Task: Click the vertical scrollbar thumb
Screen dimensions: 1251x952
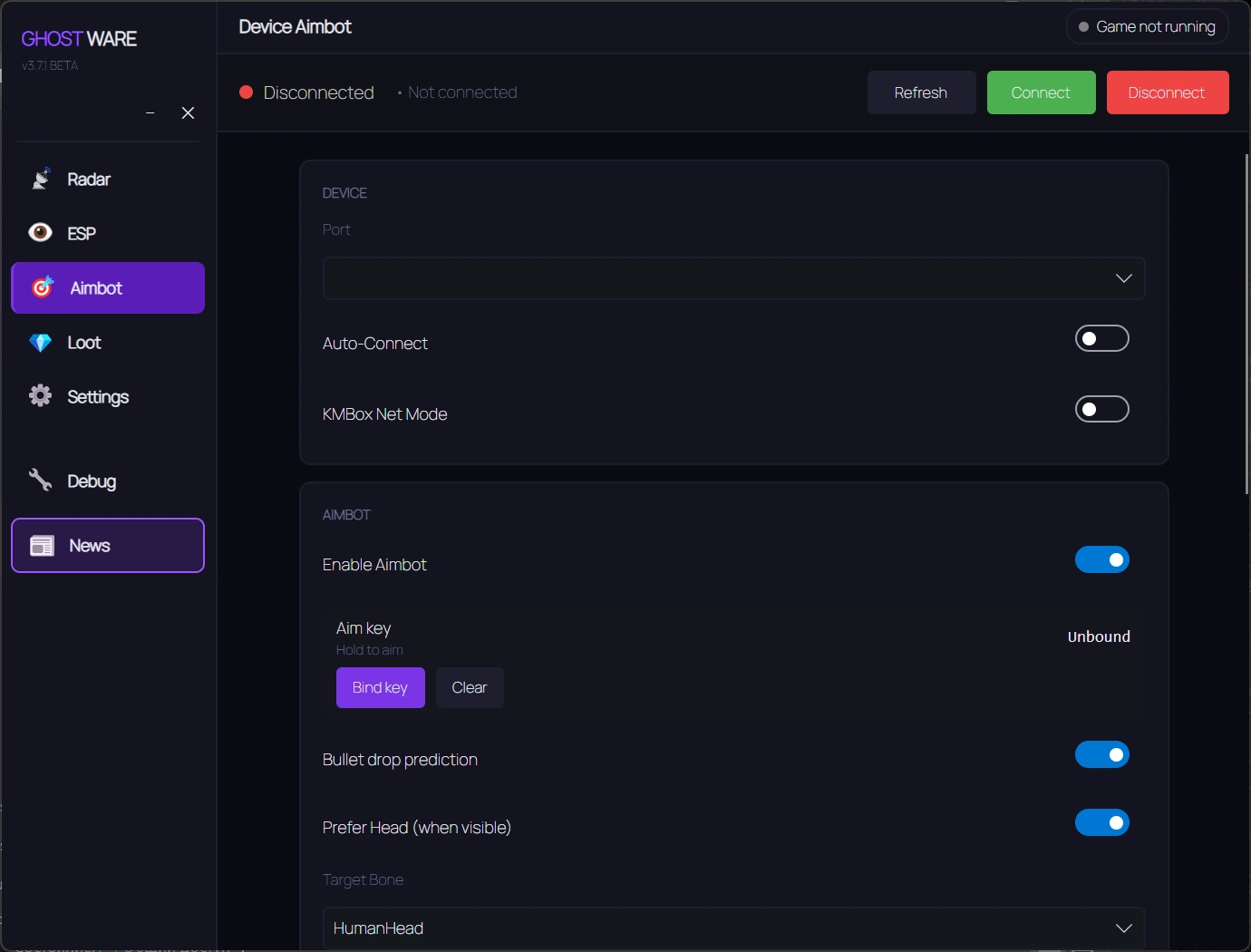Action: (1247, 325)
